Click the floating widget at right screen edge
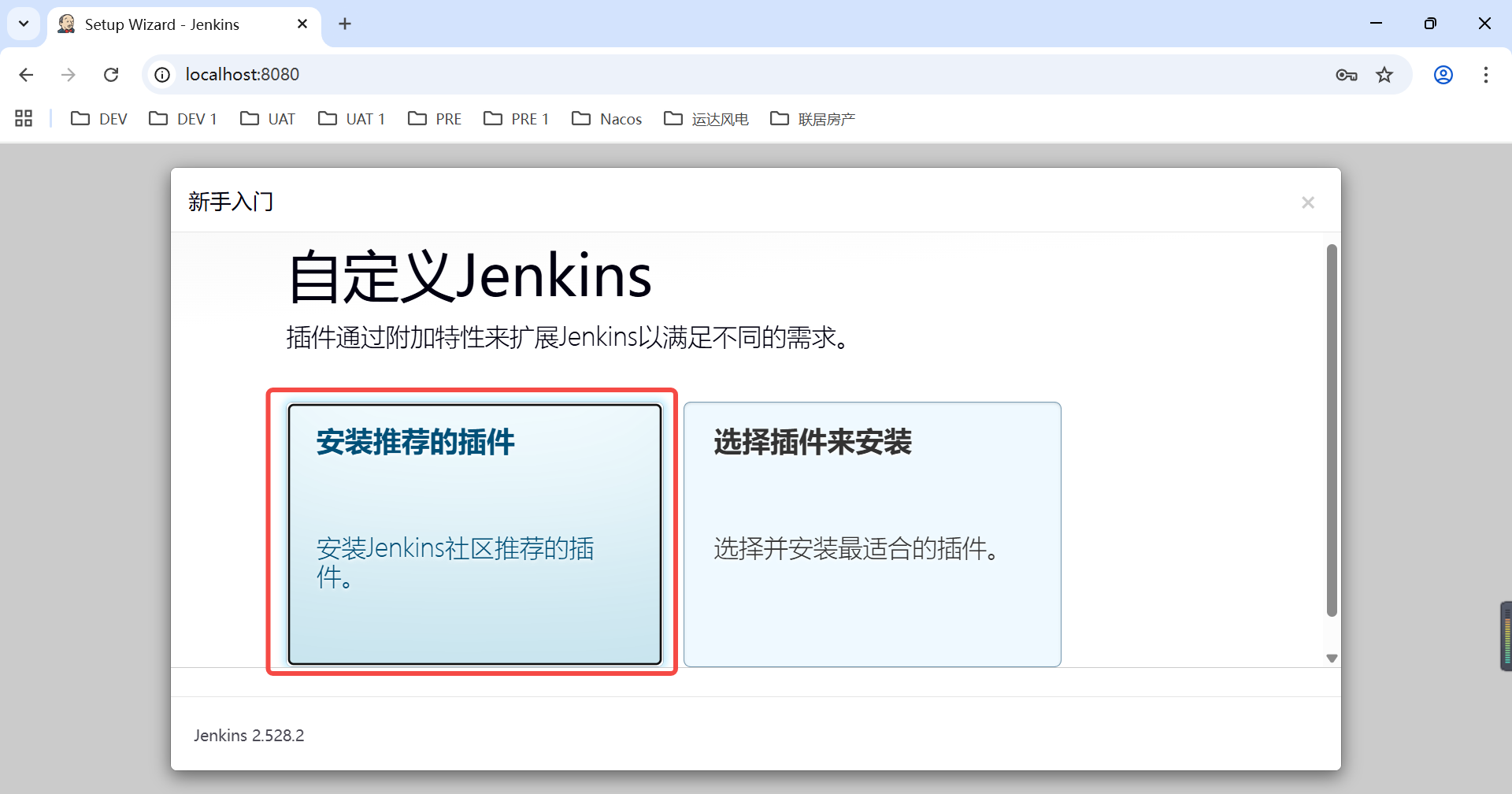Viewport: 1512px width, 794px height. tap(1506, 636)
